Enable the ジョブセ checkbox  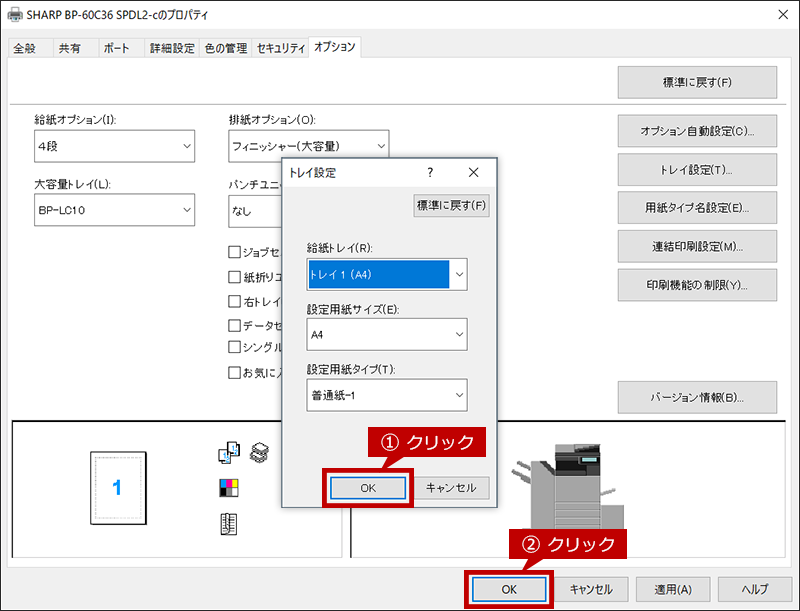coord(235,252)
